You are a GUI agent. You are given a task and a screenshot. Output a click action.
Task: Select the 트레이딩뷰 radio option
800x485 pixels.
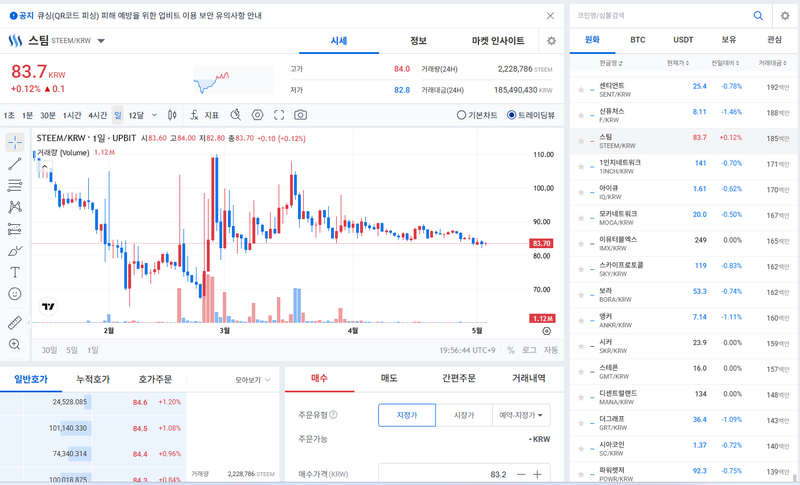pyautogui.click(x=531, y=115)
